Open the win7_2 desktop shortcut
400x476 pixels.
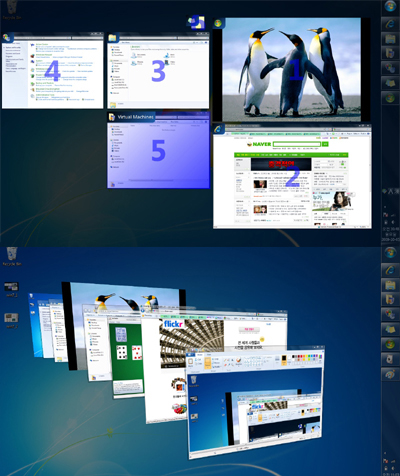point(12,320)
